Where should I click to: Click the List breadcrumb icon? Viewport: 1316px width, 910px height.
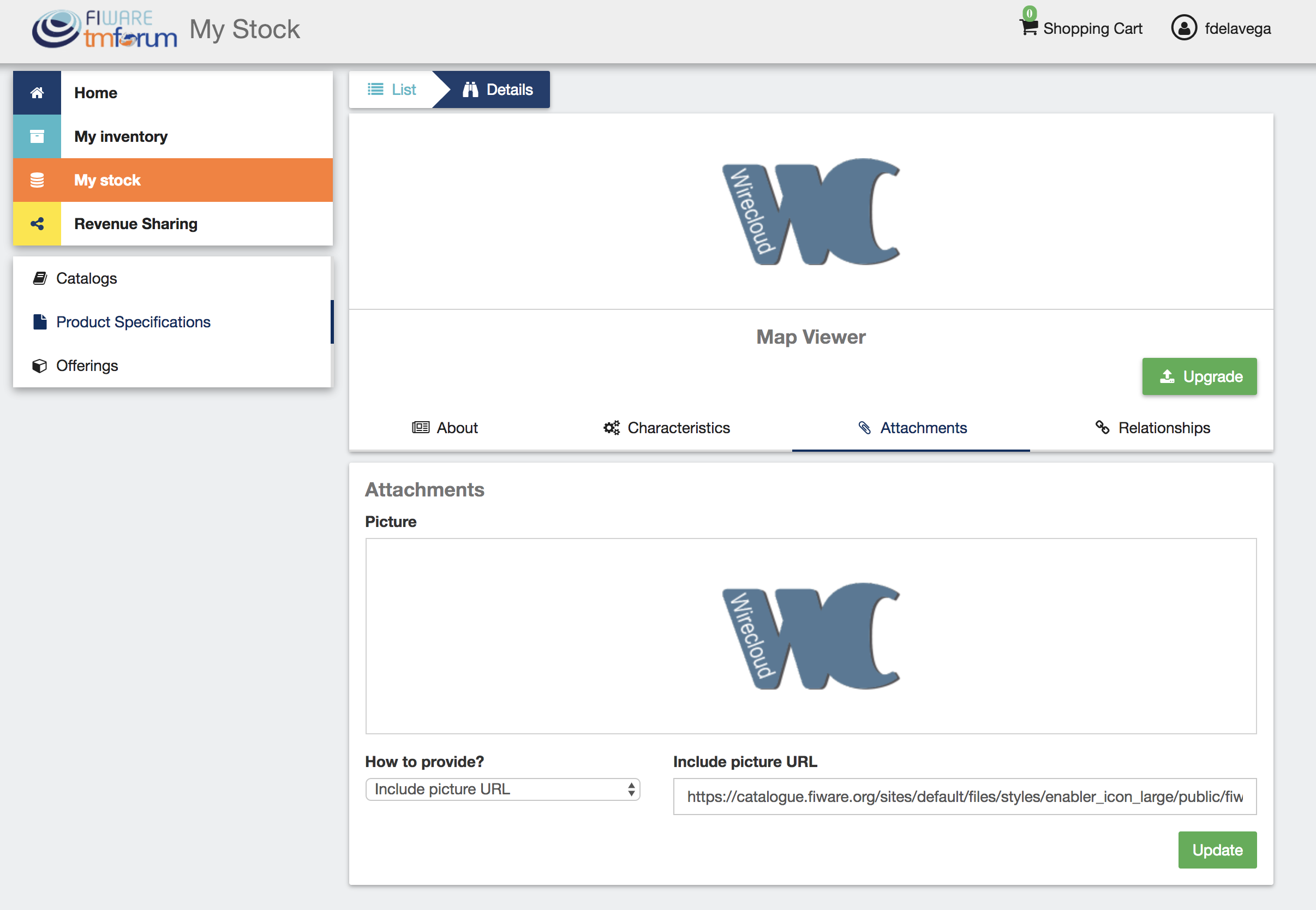375,89
